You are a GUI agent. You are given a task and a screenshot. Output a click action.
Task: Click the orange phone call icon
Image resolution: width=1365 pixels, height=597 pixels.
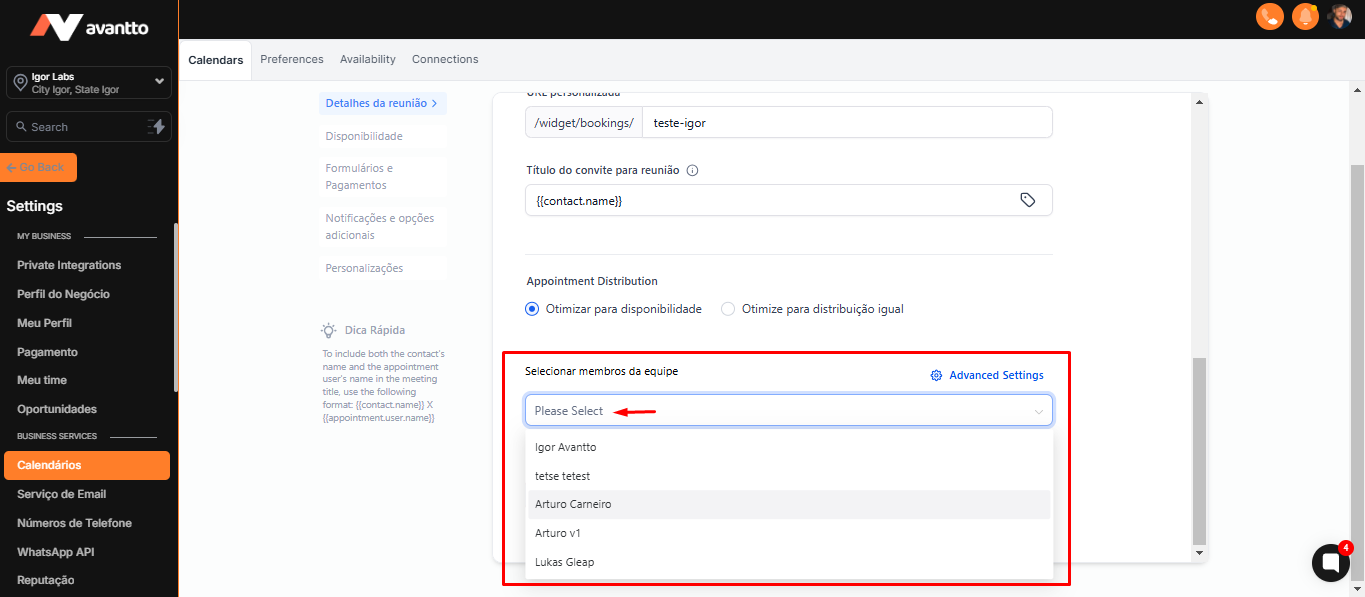(x=1269, y=16)
